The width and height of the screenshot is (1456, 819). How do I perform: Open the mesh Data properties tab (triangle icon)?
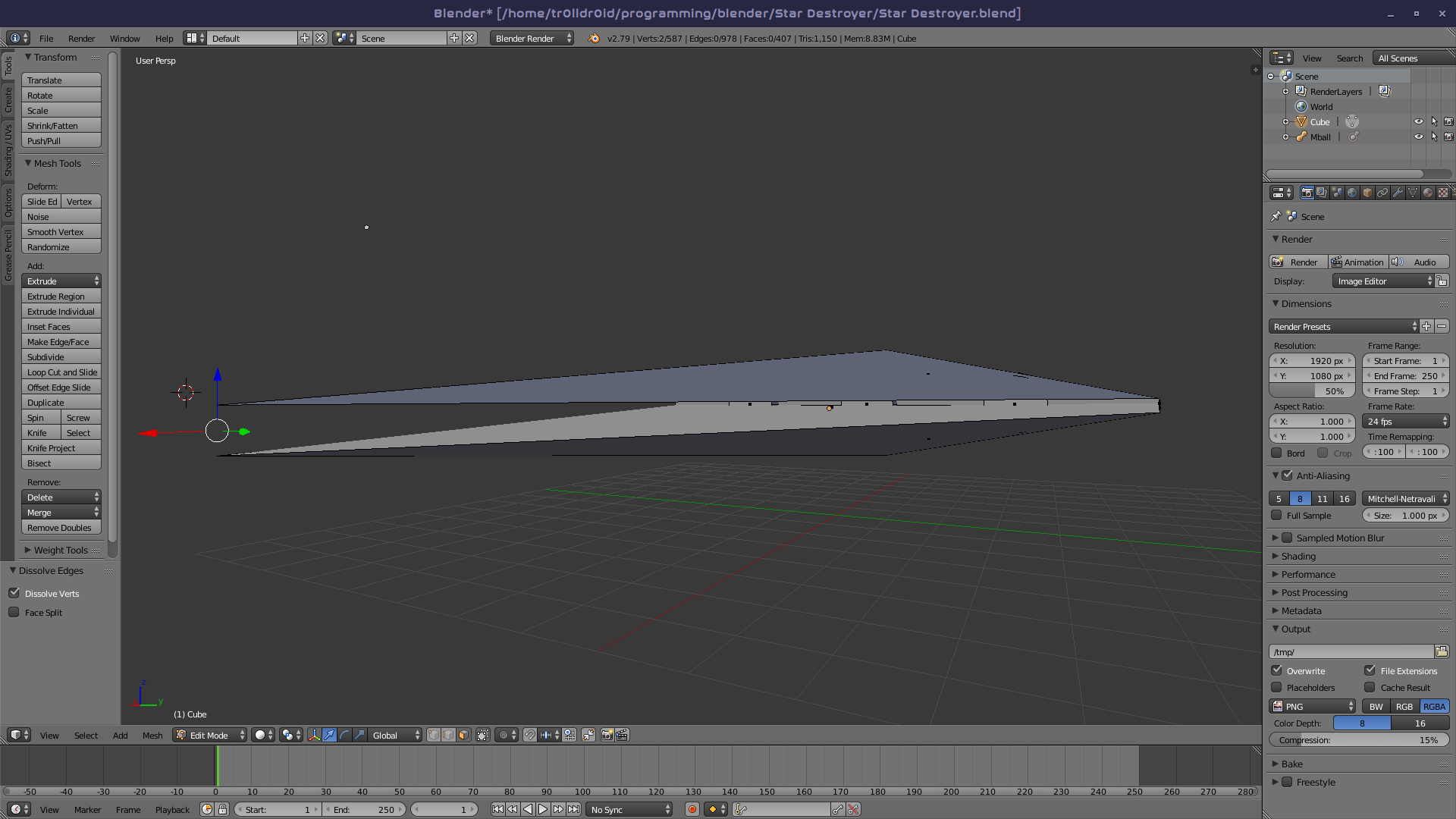click(x=1413, y=193)
